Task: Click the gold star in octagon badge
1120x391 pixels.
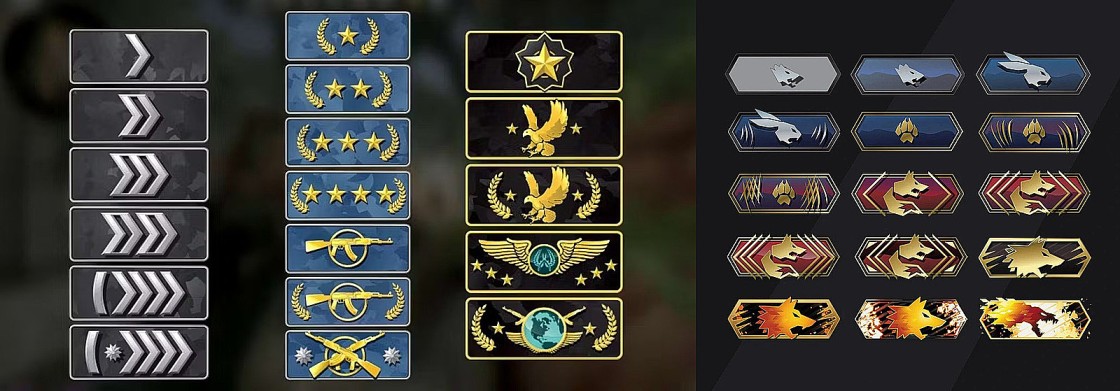Action: (x=544, y=61)
